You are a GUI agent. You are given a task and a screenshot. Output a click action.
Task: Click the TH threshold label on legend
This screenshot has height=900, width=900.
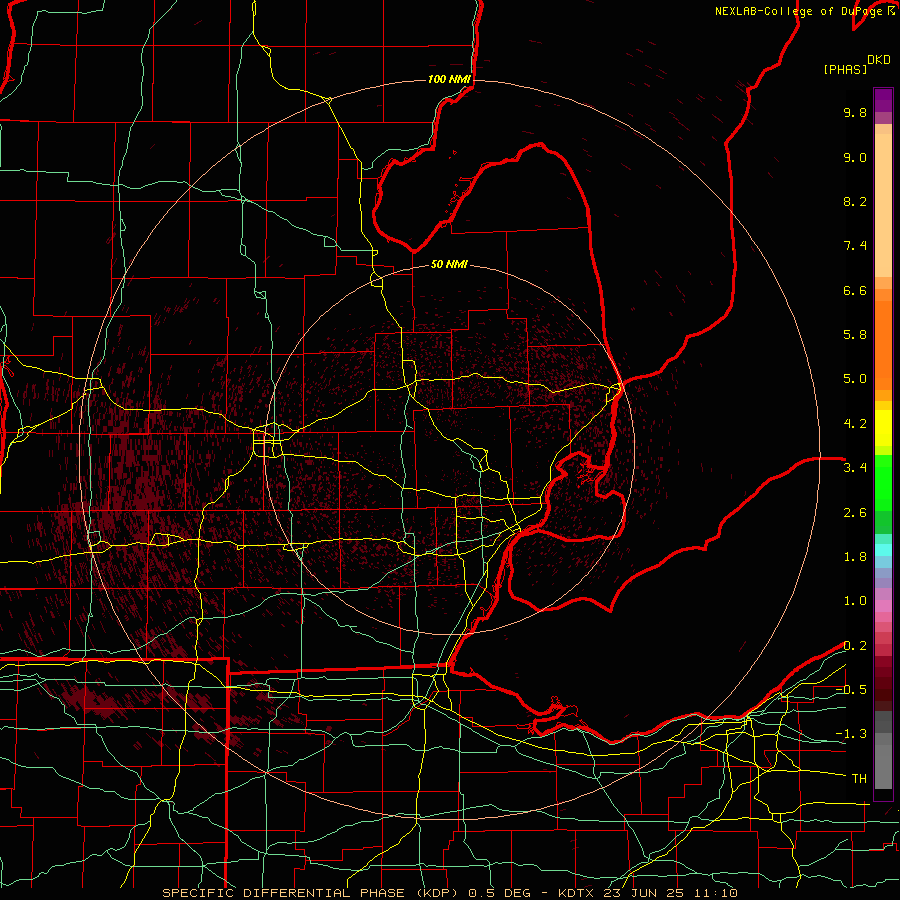859,779
